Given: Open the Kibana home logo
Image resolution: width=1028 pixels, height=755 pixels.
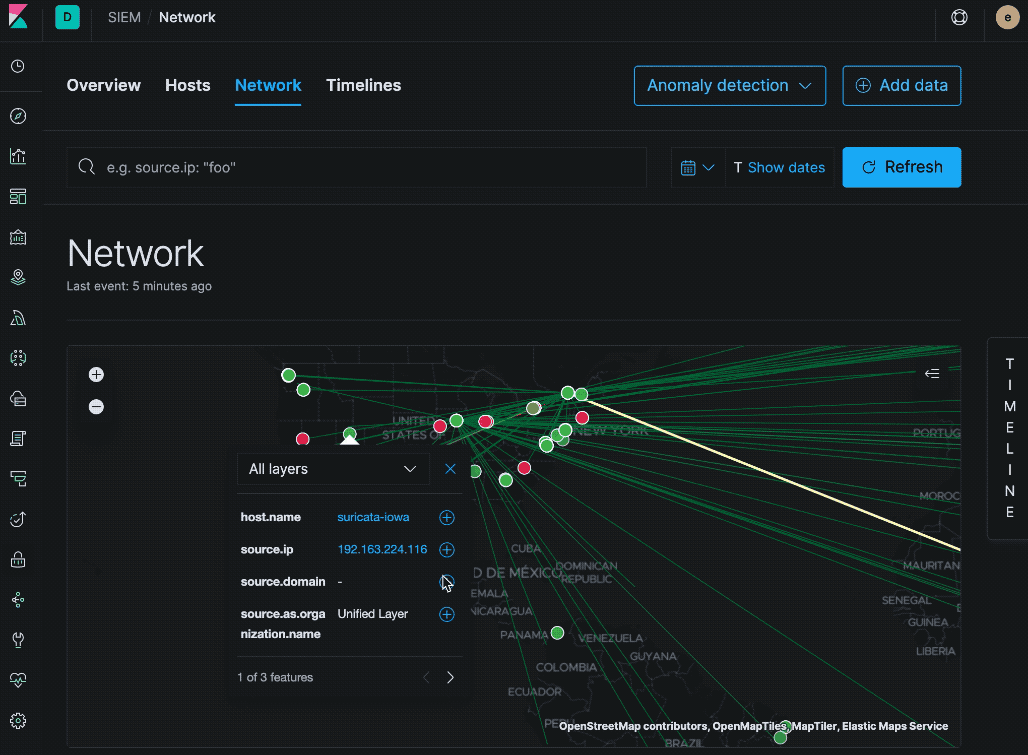Looking at the screenshot, I should 18,17.
